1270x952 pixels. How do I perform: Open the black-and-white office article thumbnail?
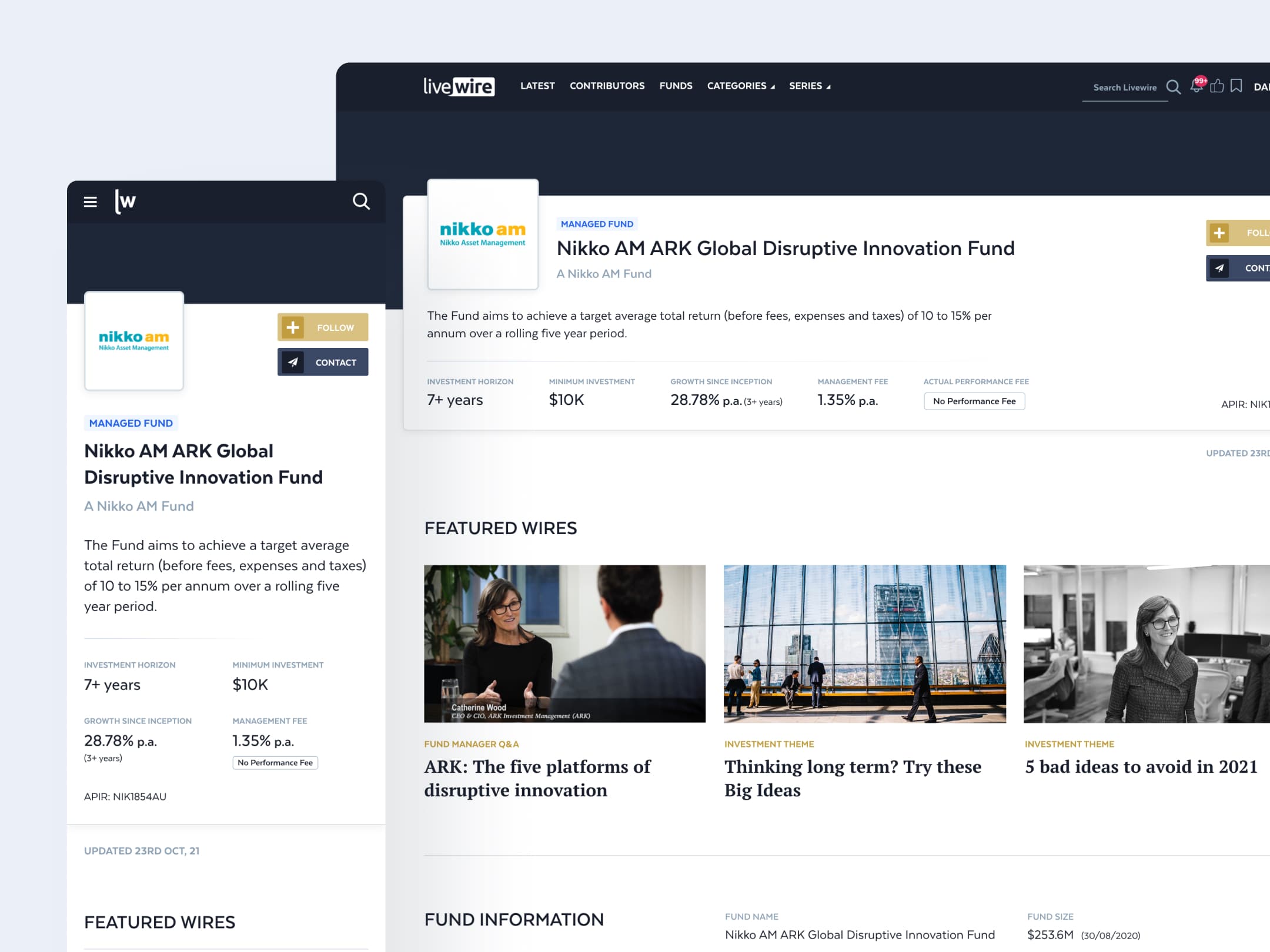1147,644
